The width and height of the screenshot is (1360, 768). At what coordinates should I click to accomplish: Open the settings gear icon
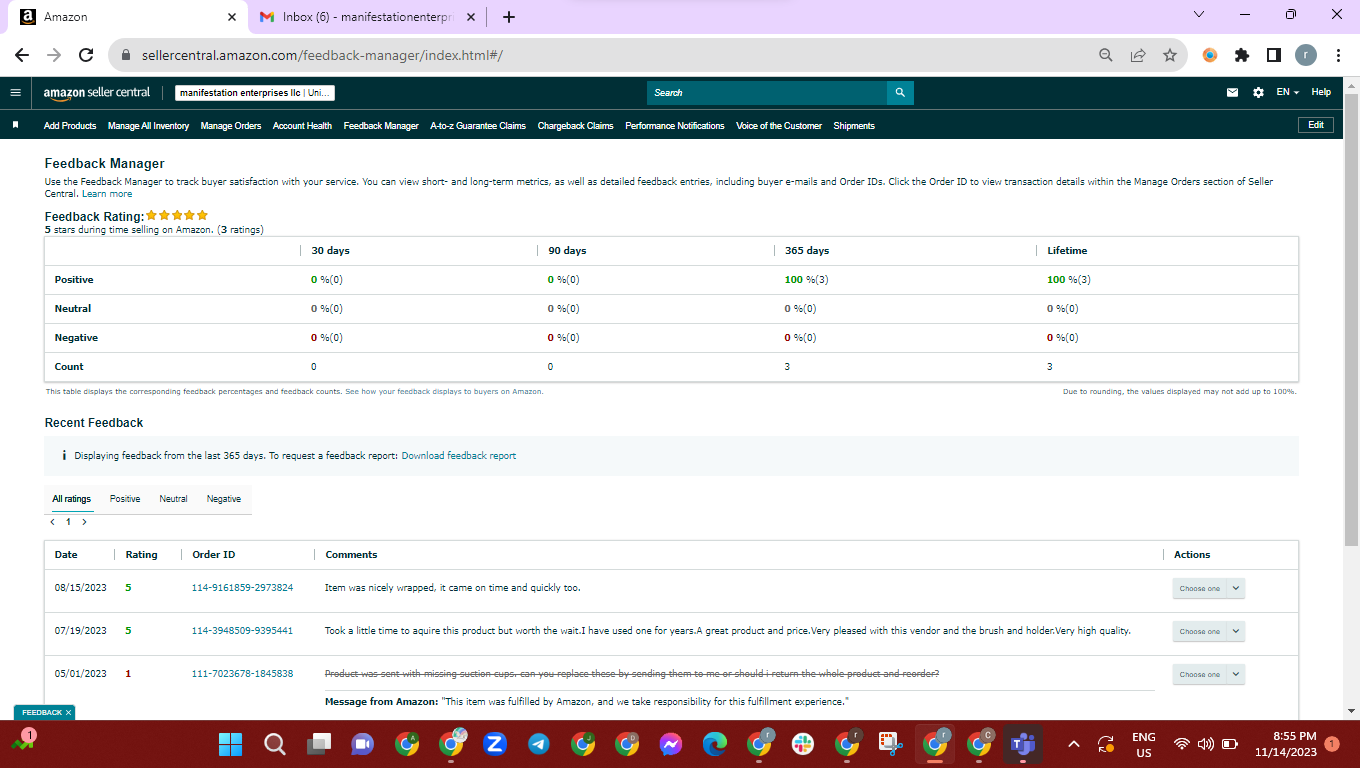pyautogui.click(x=1258, y=93)
